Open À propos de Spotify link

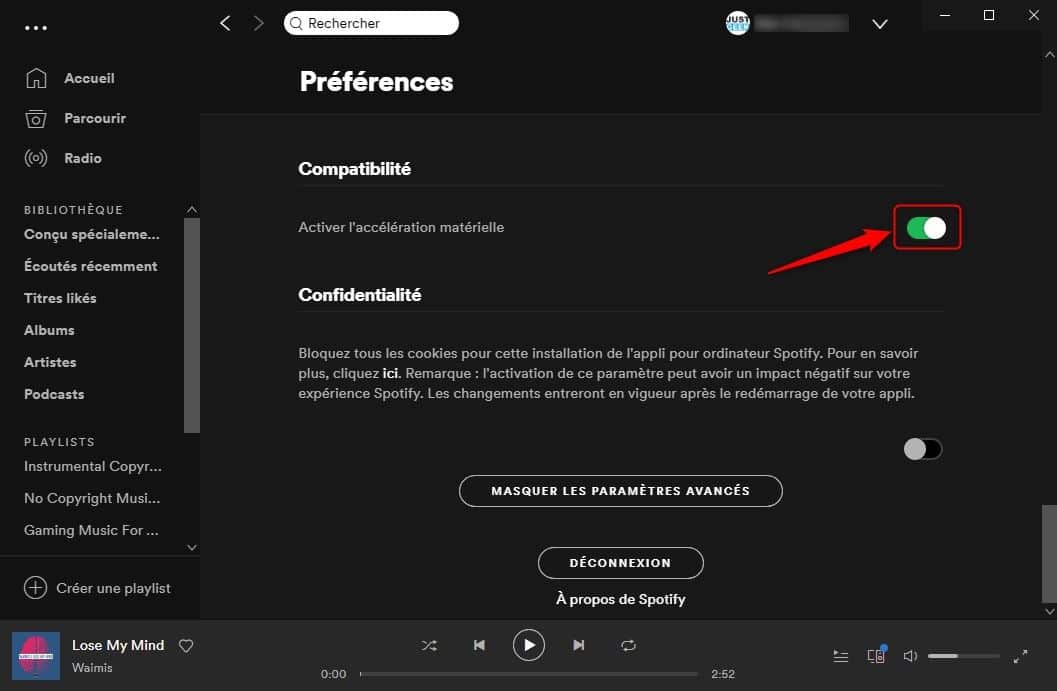coord(621,599)
